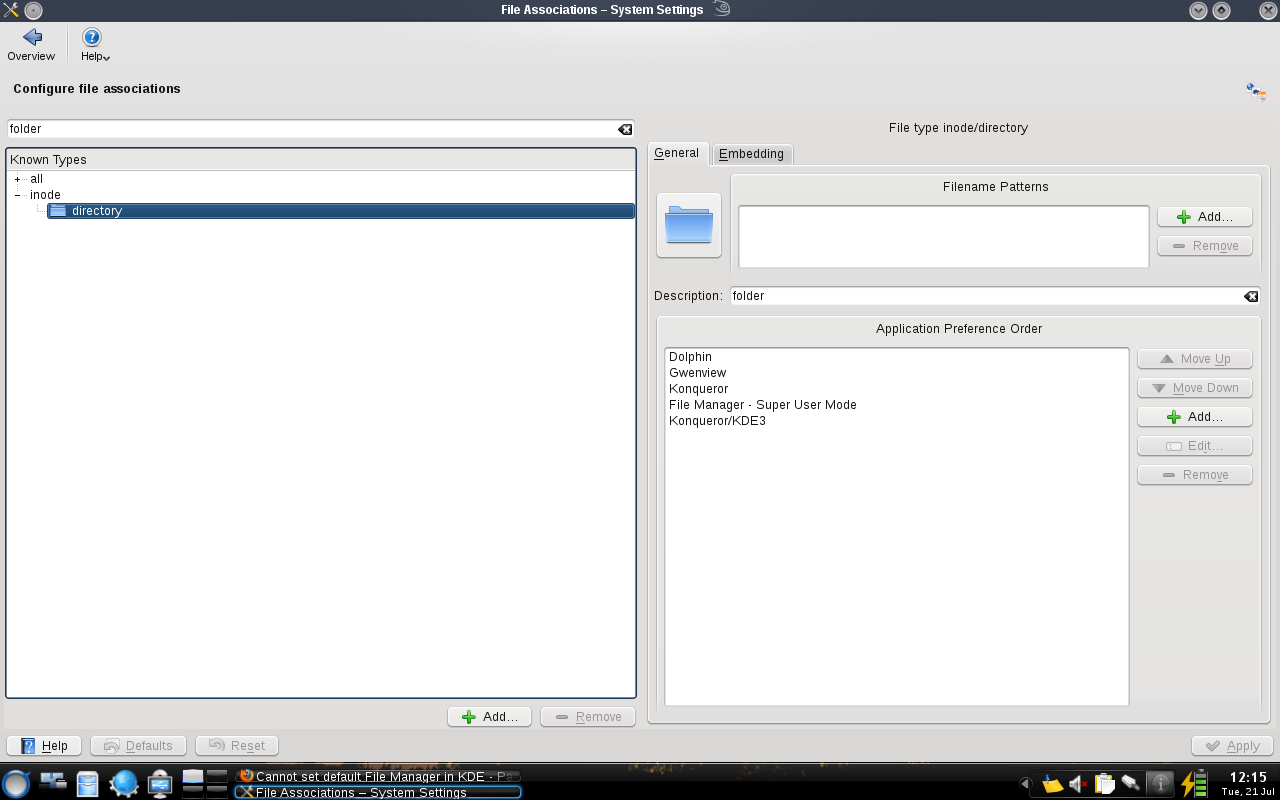
Task: Click the show desktop taskbar icon
Action: click(x=53, y=783)
